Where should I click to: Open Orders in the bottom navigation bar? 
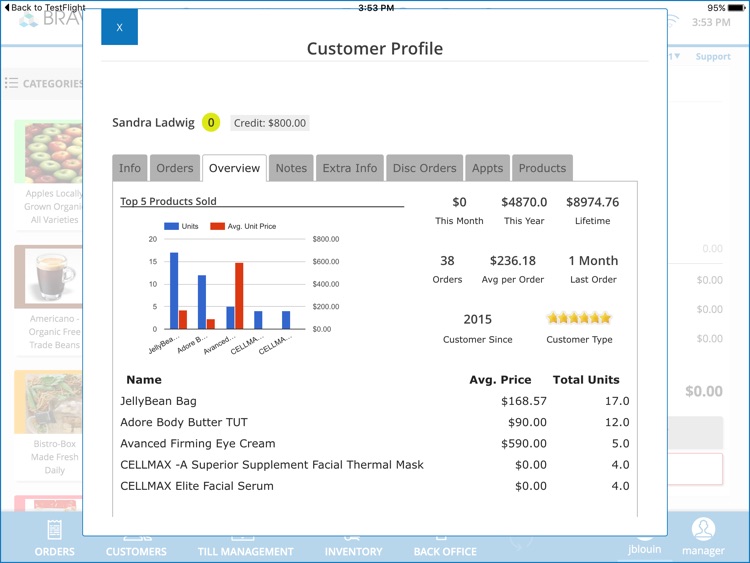(x=54, y=540)
